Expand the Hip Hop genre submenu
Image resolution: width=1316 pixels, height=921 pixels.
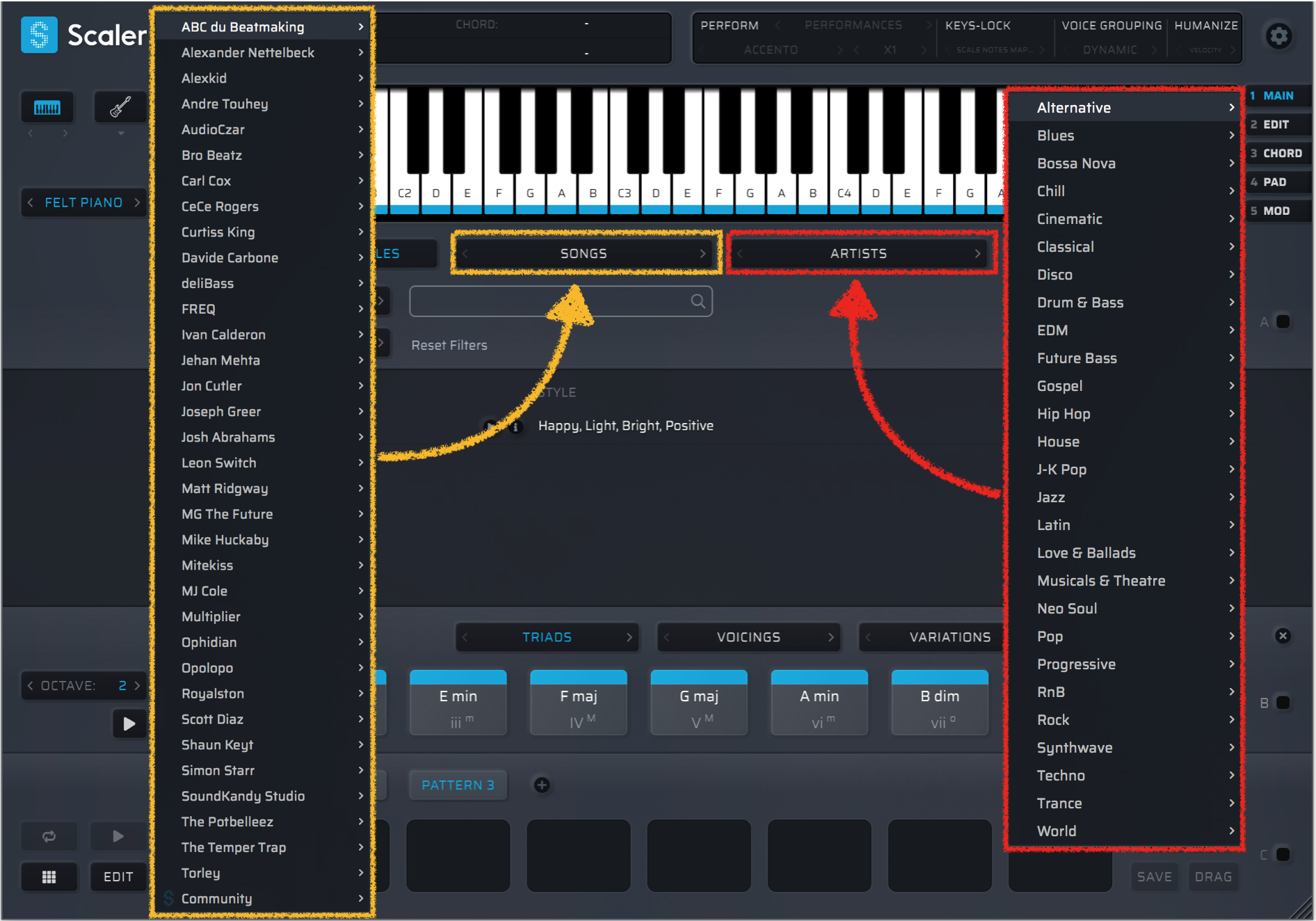click(x=1125, y=414)
